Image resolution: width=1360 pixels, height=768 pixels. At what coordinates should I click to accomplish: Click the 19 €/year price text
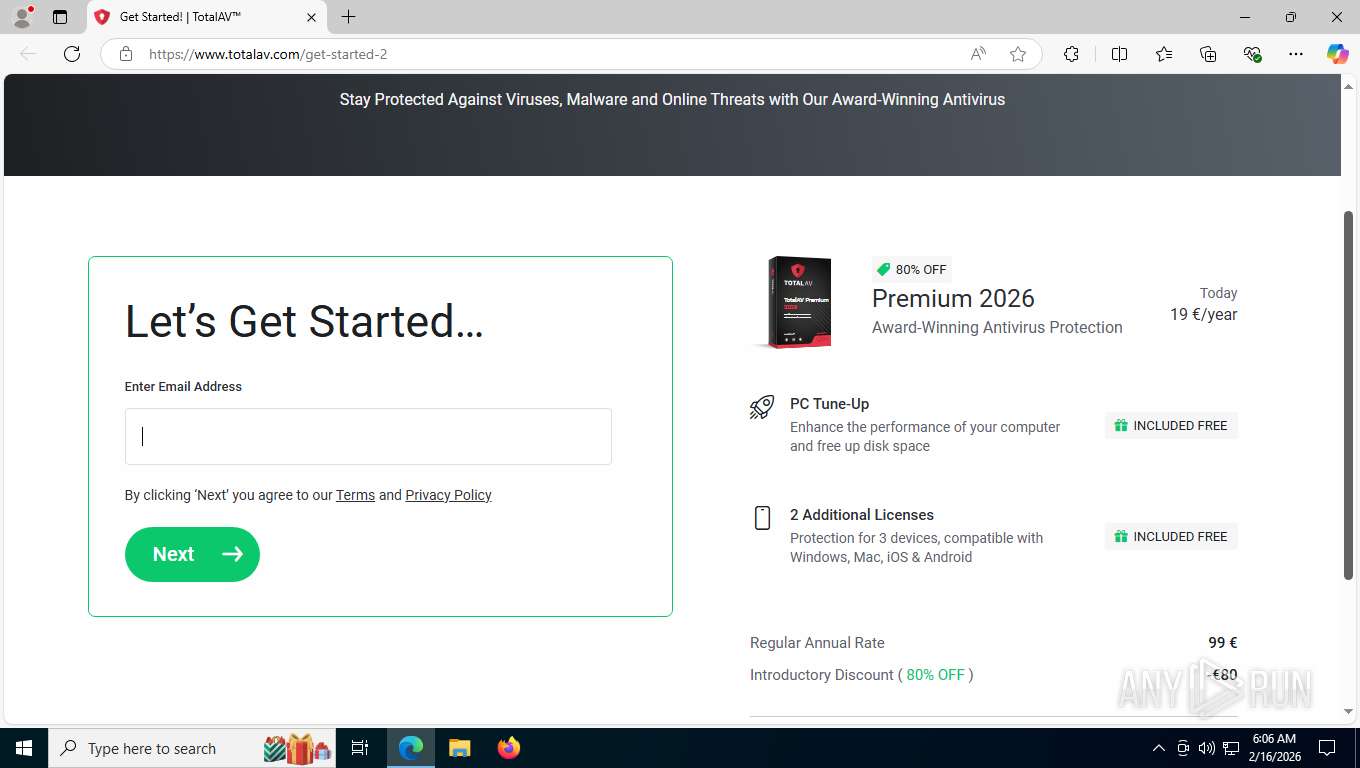tap(1203, 314)
